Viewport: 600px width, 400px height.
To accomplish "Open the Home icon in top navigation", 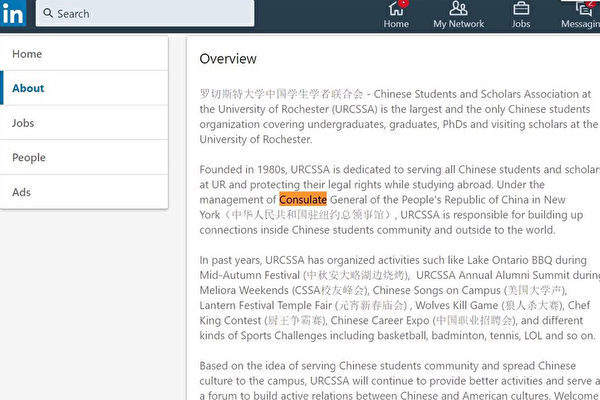I will [x=396, y=14].
